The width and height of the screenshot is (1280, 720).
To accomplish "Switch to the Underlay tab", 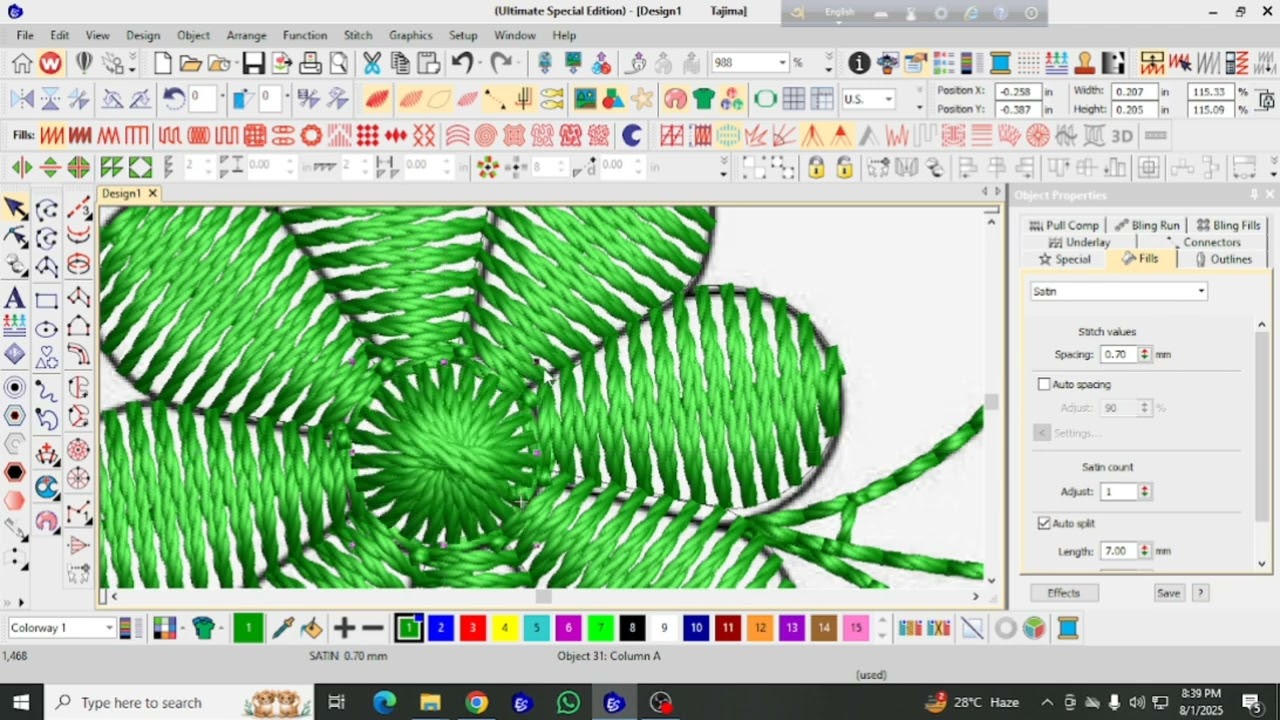I will (x=1080, y=242).
